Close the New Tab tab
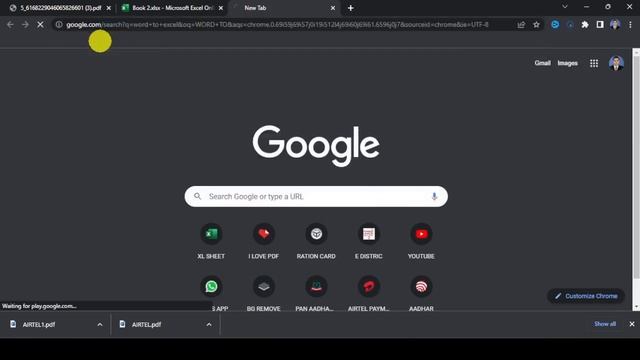Viewport: 640px width, 360px height. point(333,8)
